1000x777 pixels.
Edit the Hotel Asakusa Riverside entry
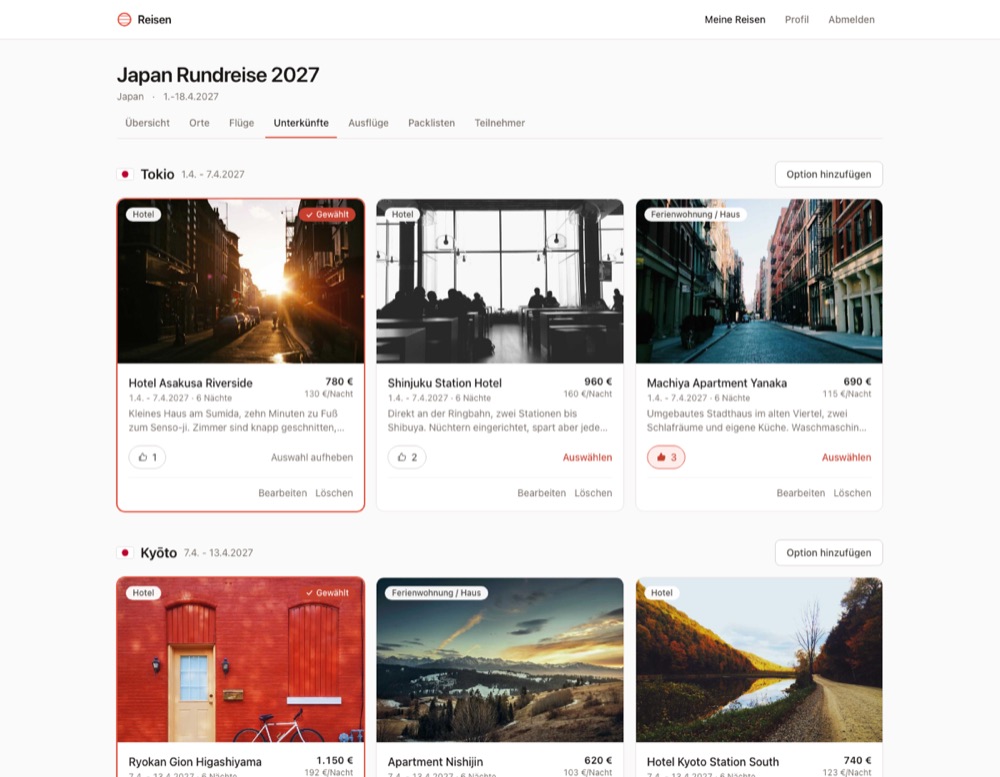point(283,493)
